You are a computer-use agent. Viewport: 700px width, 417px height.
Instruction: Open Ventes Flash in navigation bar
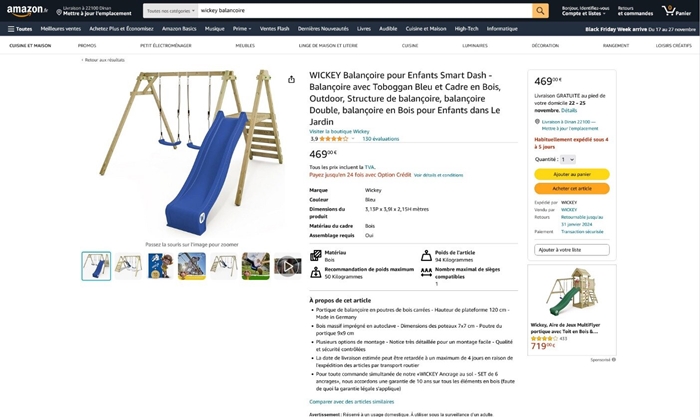[x=274, y=29]
